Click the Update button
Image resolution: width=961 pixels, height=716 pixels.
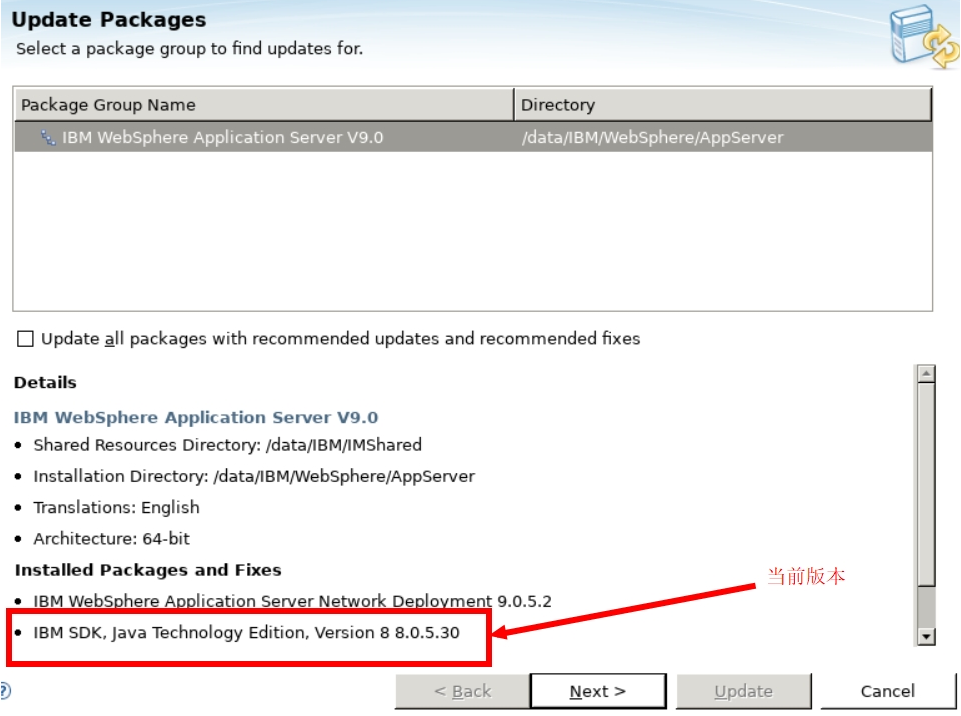point(743,691)
